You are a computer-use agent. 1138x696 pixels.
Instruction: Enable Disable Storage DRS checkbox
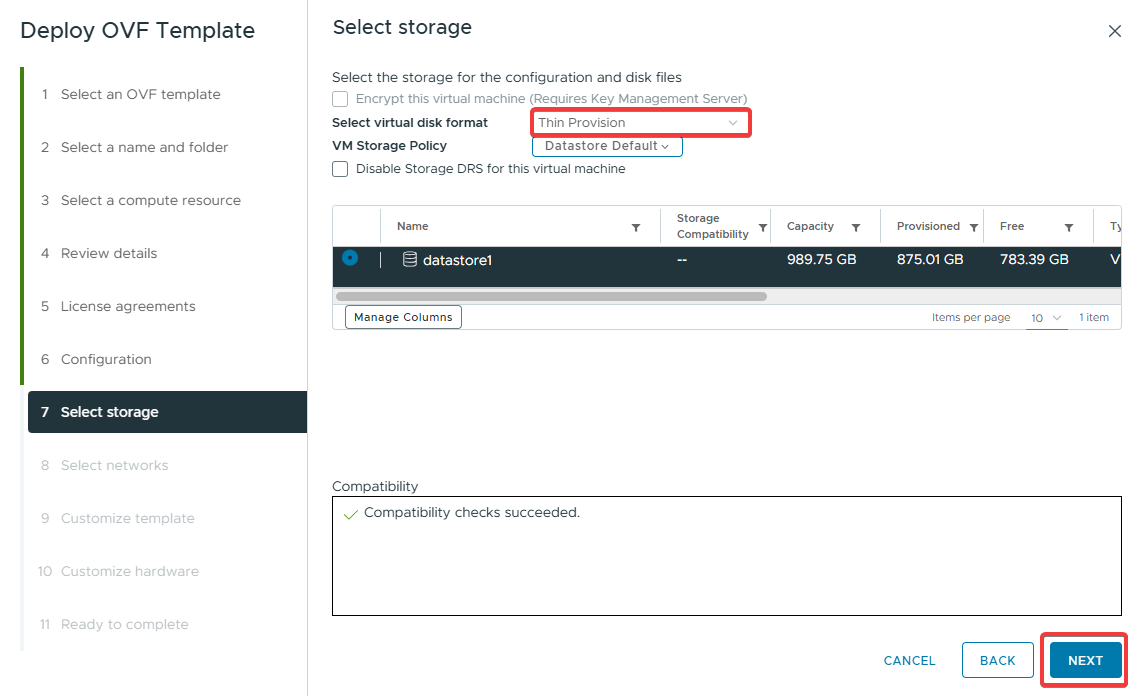pos(340,169)
